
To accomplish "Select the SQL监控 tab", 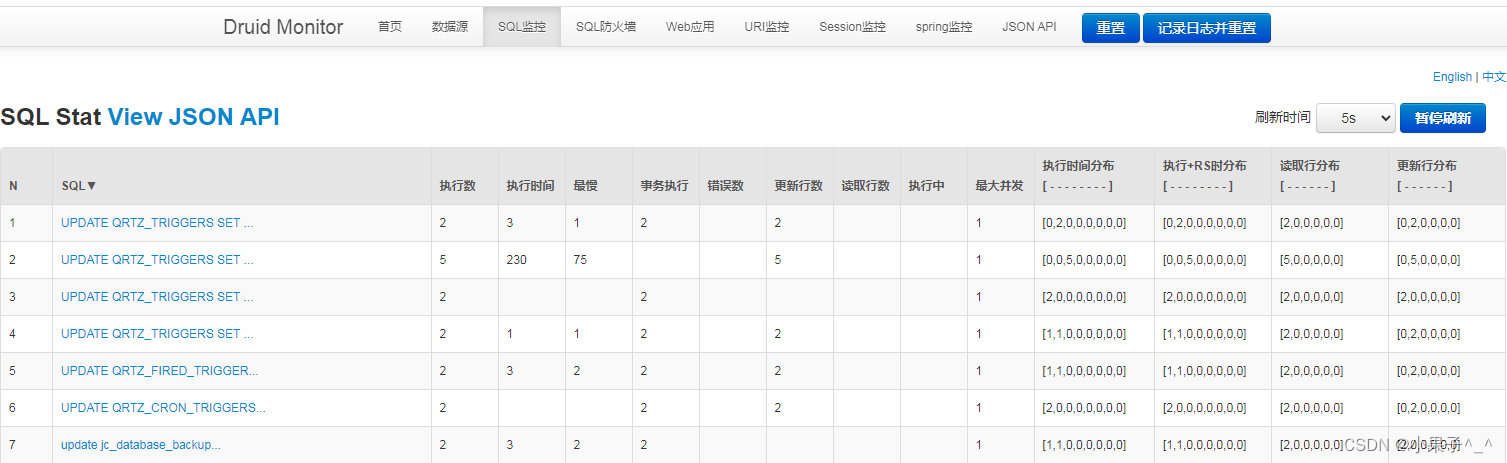I will pos(522,27).
